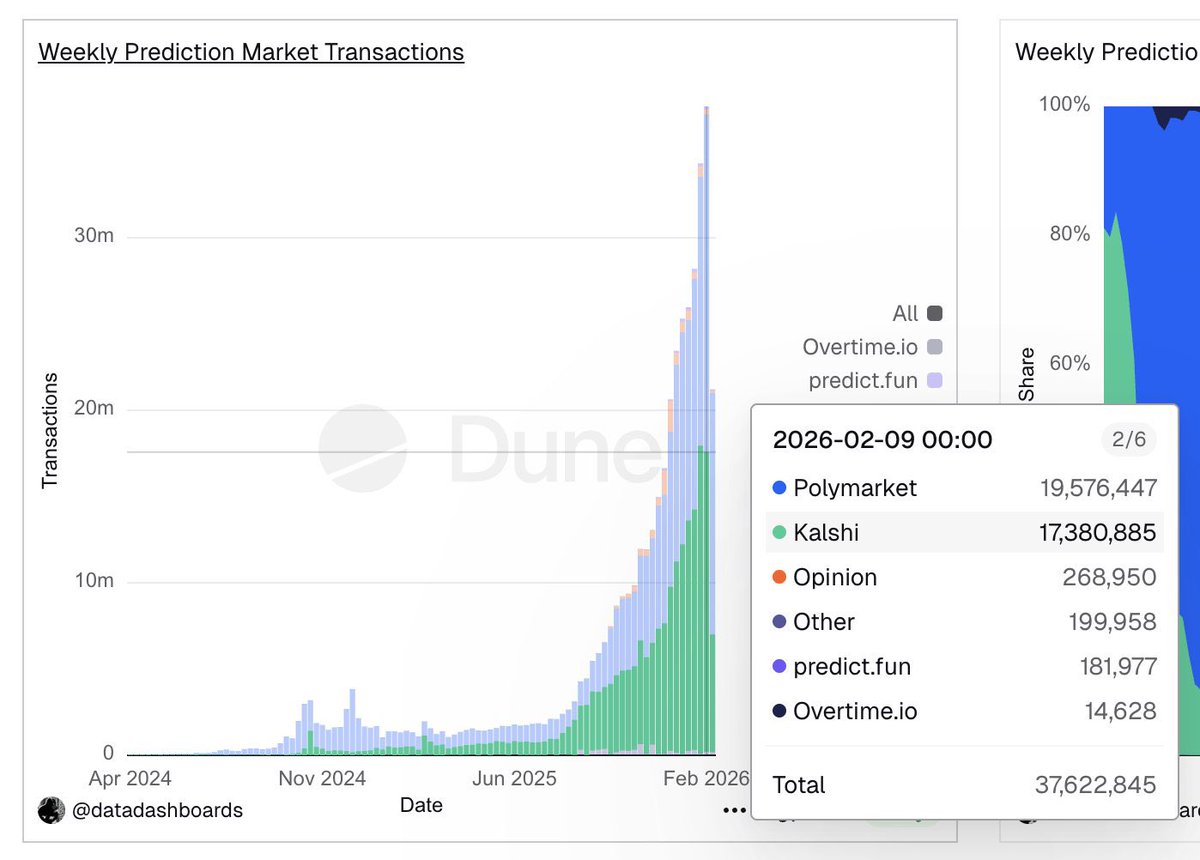Open the three-dots chart options menu
The width and height of the screenshot is (1200, 860).
tap(735, 810)
